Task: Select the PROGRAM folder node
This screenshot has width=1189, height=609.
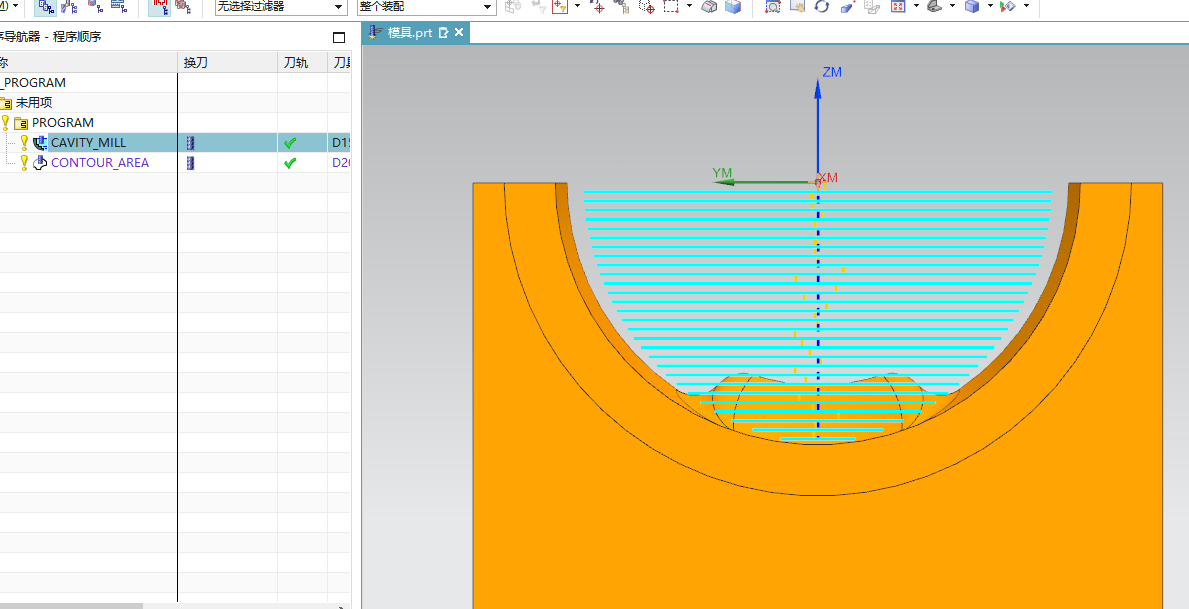Action: coord(62,123)
